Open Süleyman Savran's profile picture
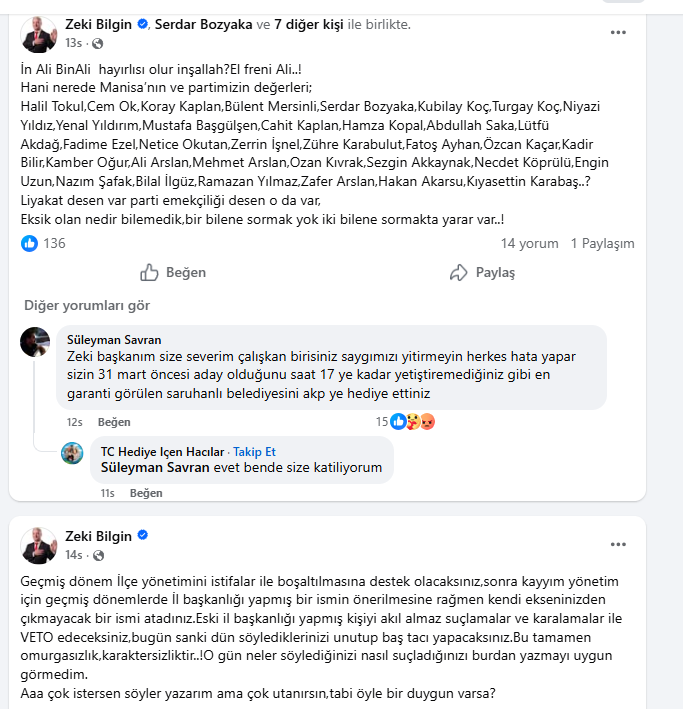 point(35,342)
